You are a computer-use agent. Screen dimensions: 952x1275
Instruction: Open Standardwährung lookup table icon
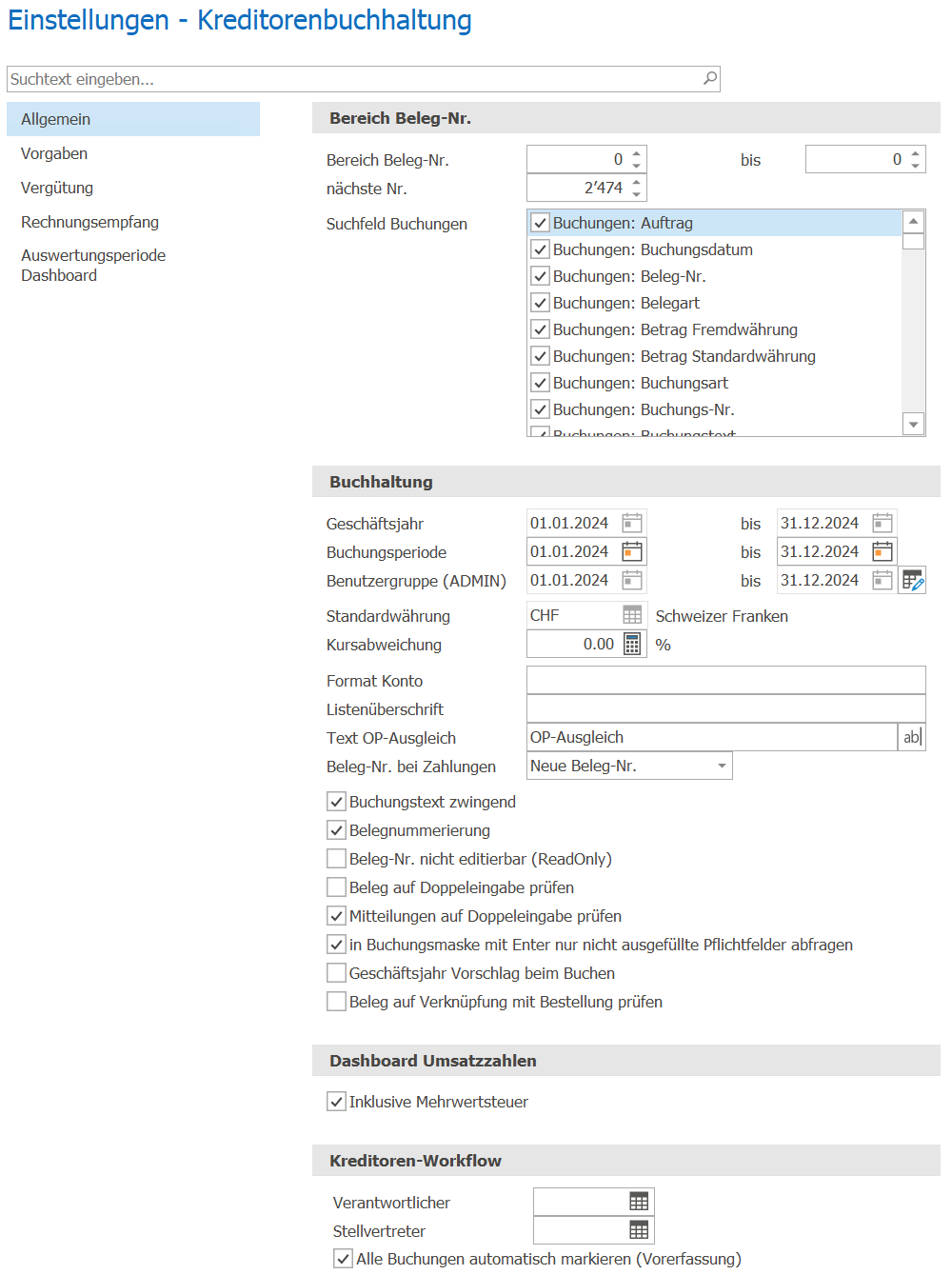(632, 615)
